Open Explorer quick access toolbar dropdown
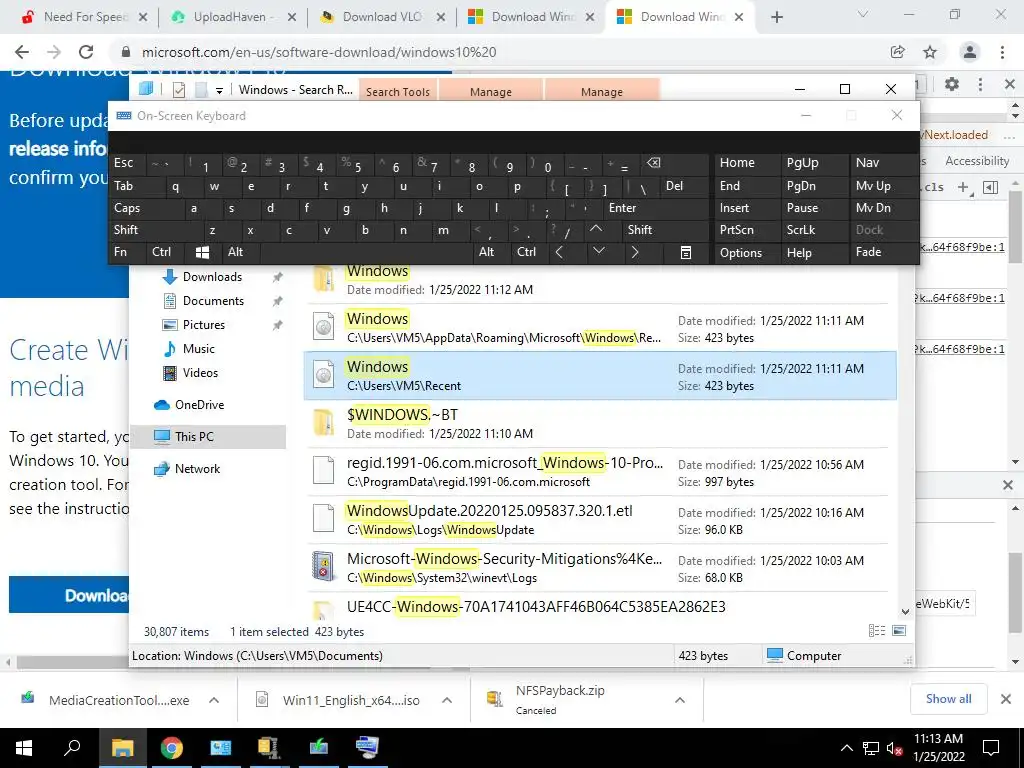The width and height of the screenshot is (1024, 768). tap(219, 90)
